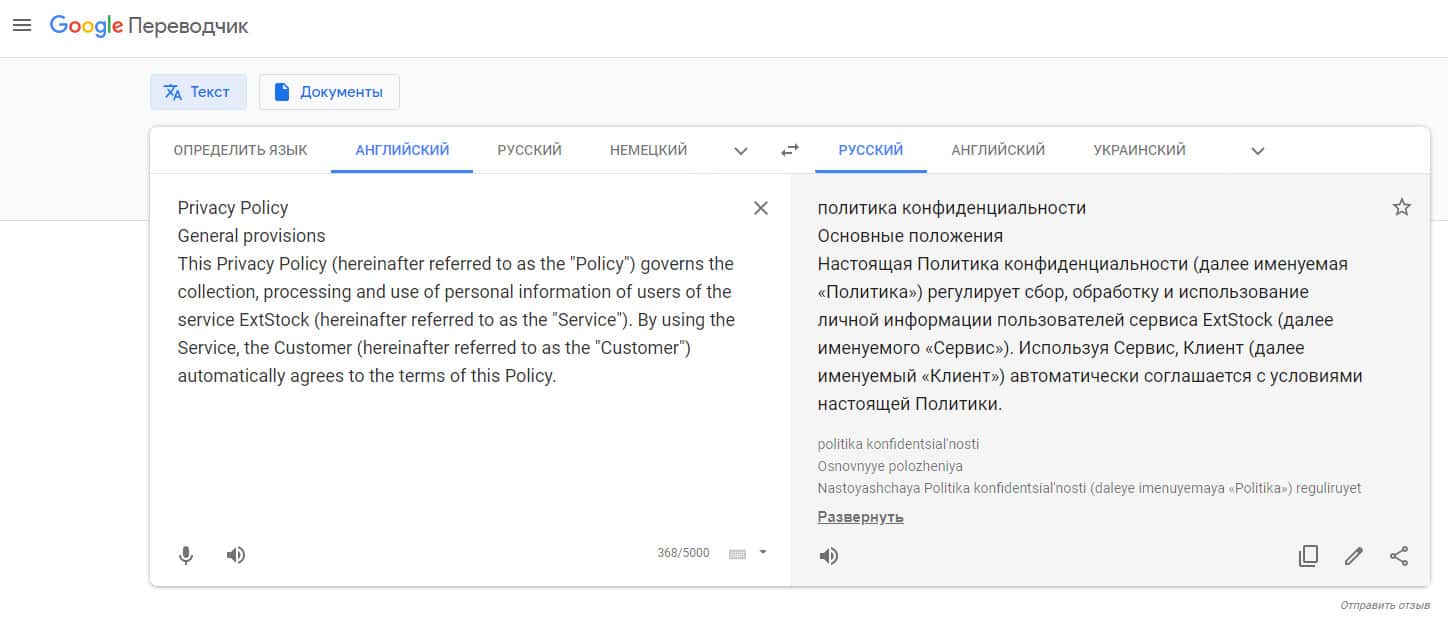The image size is (1448, 626).
Task: Listen to the Russian translation
Action: click(x=829, y=556)
